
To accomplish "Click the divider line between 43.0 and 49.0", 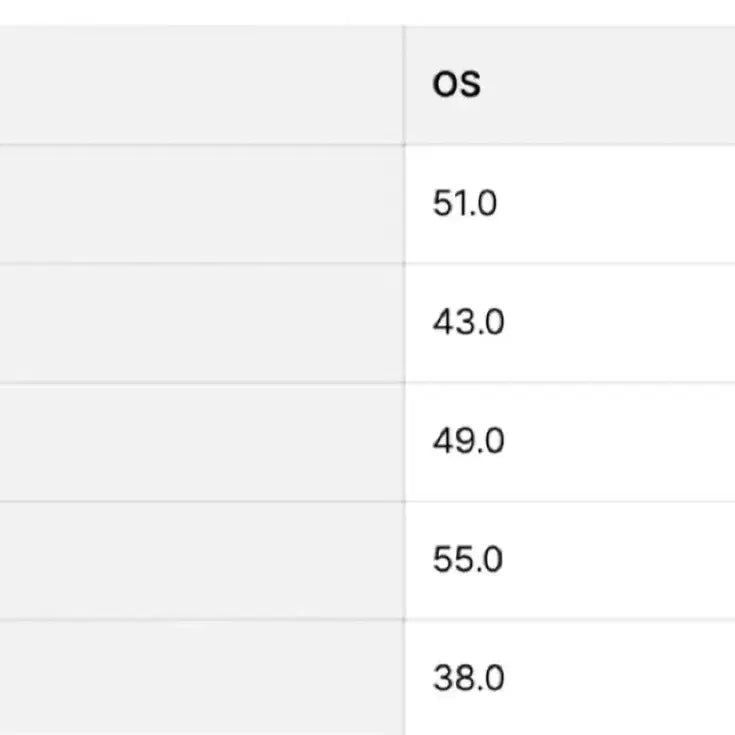I will (570, 382).
